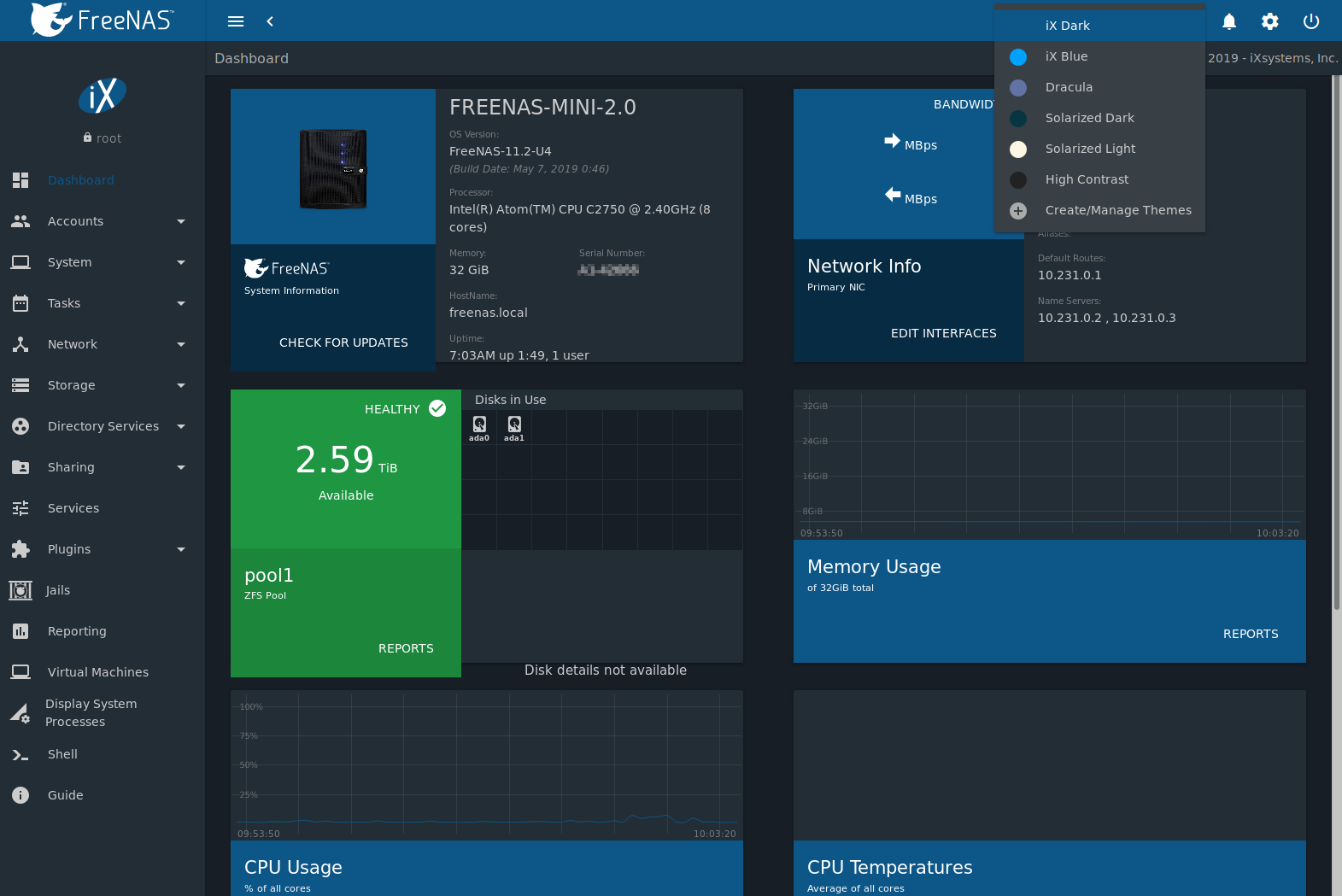Click the Services sliders icon

21,508
